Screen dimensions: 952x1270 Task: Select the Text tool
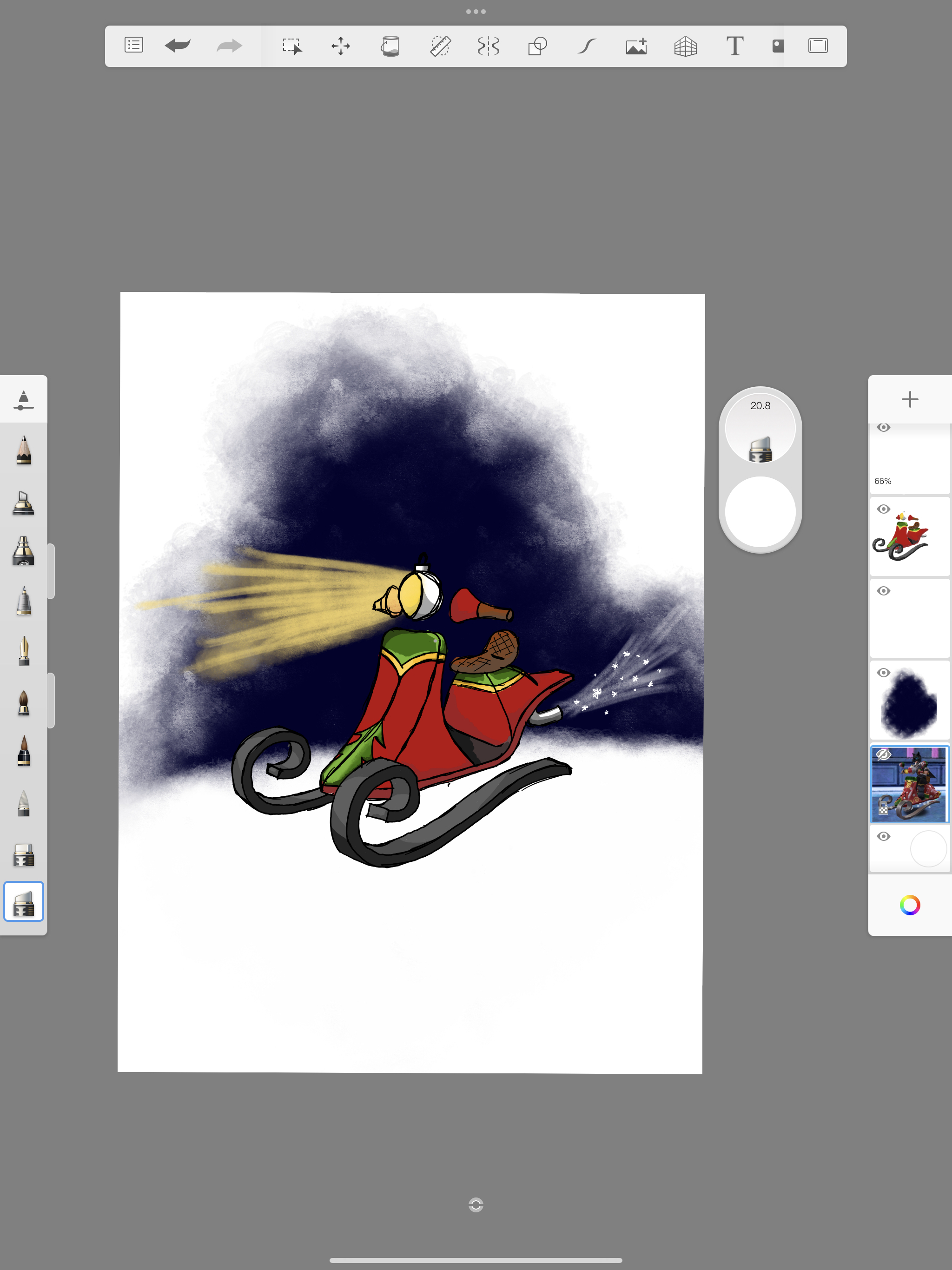pos(734,46)
